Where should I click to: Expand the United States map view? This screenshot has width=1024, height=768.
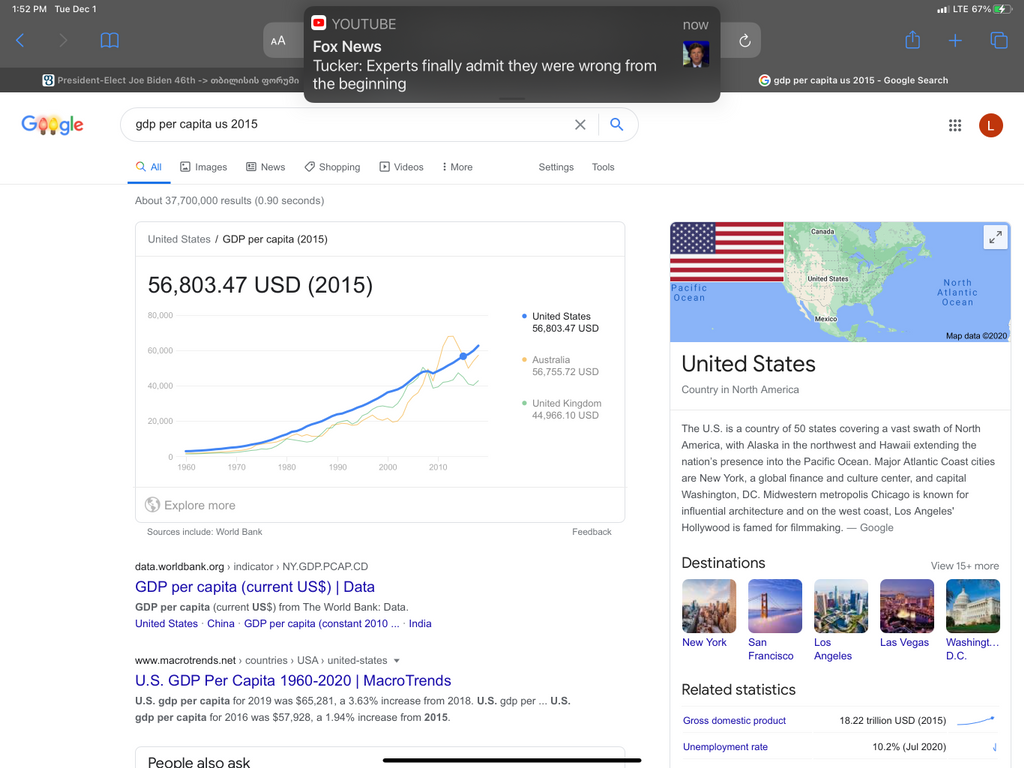tap(995, 238)
